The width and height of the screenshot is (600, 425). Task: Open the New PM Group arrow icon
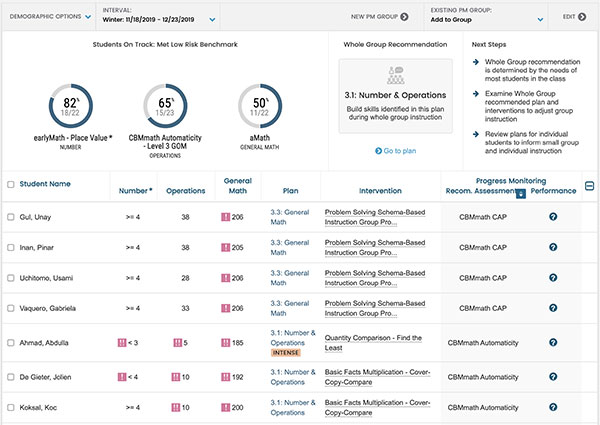pos(404,17)
